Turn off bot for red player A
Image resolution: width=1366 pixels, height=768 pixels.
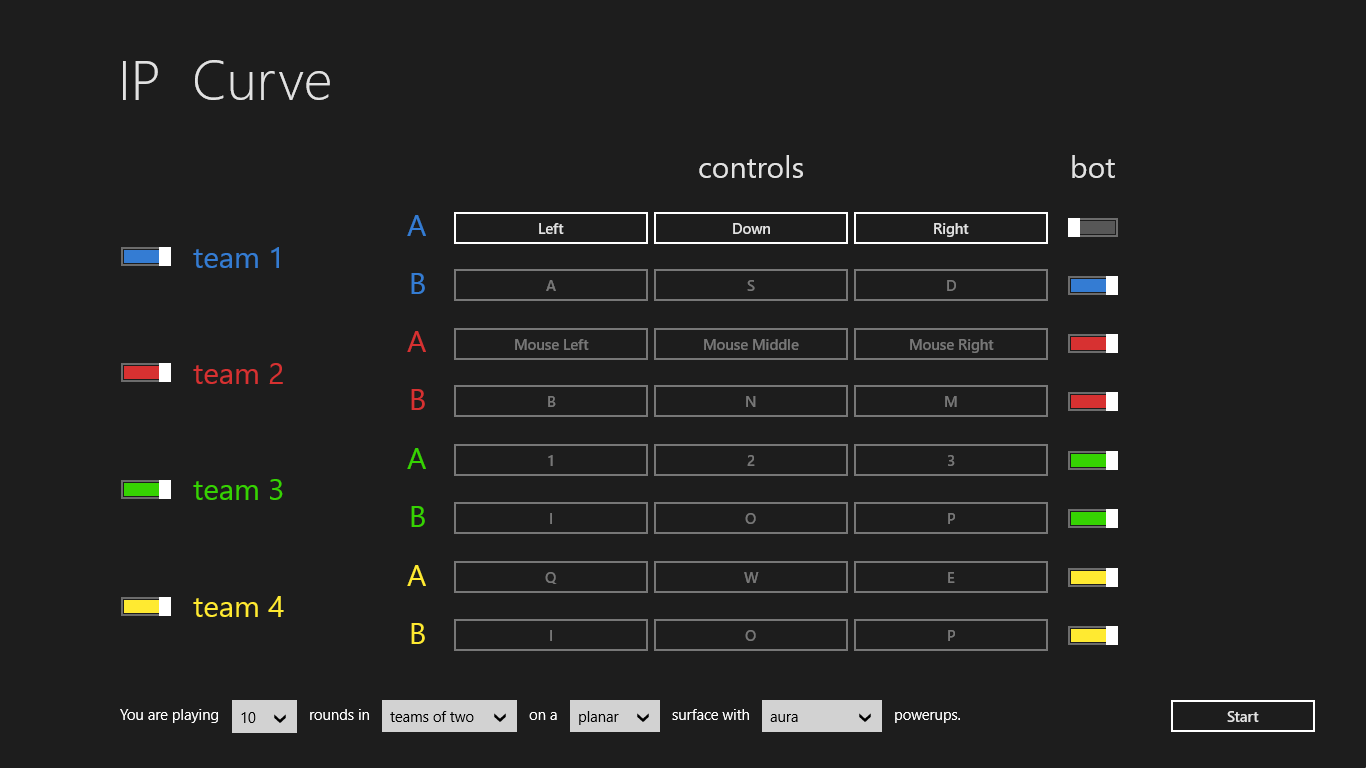[x=1092, y=344]
